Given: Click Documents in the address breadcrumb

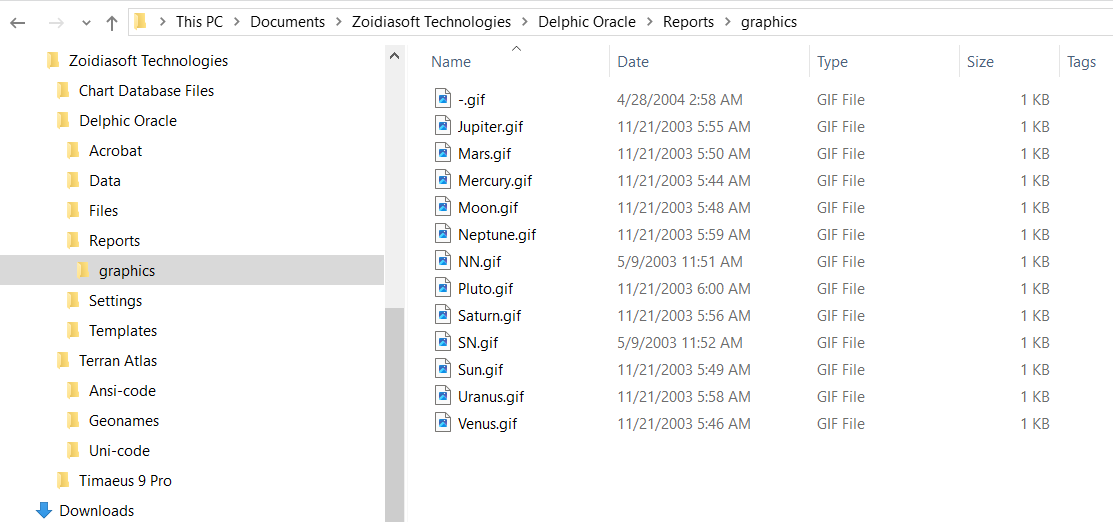Looking at the screenshot, I should click(287, 22).
